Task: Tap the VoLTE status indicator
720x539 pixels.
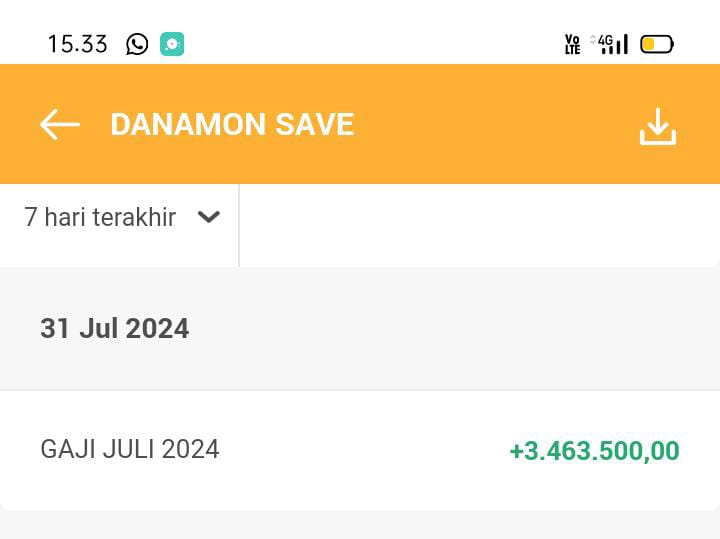Action: pos(572,45)
